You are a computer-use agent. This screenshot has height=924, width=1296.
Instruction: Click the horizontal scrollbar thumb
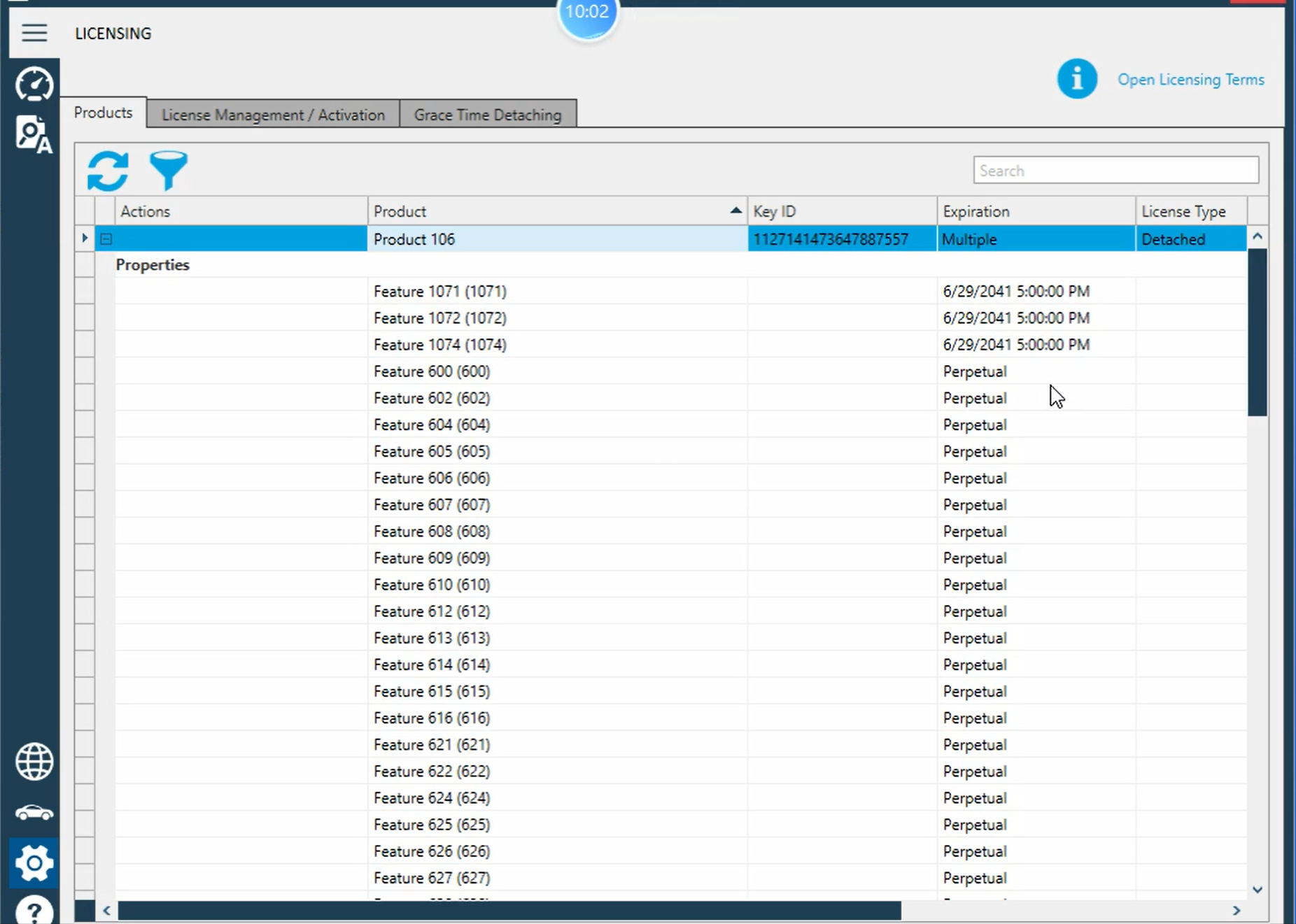[x=509, y=911]
